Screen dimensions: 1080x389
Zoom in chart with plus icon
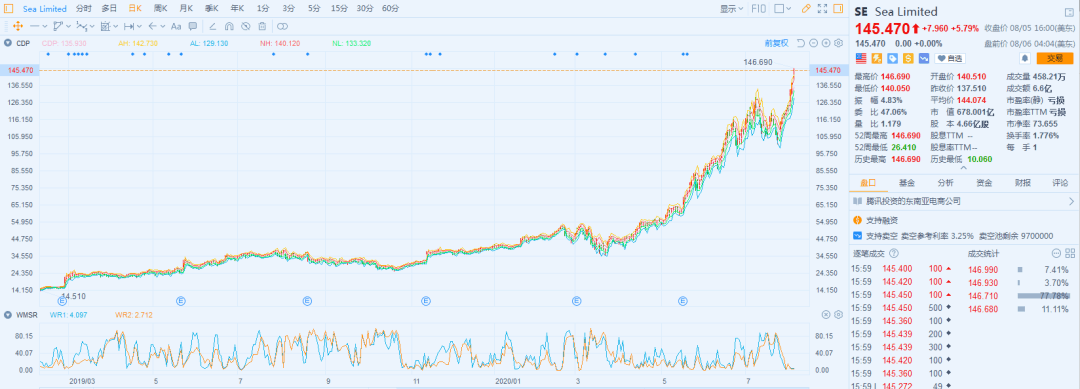(x=826, y=43)
